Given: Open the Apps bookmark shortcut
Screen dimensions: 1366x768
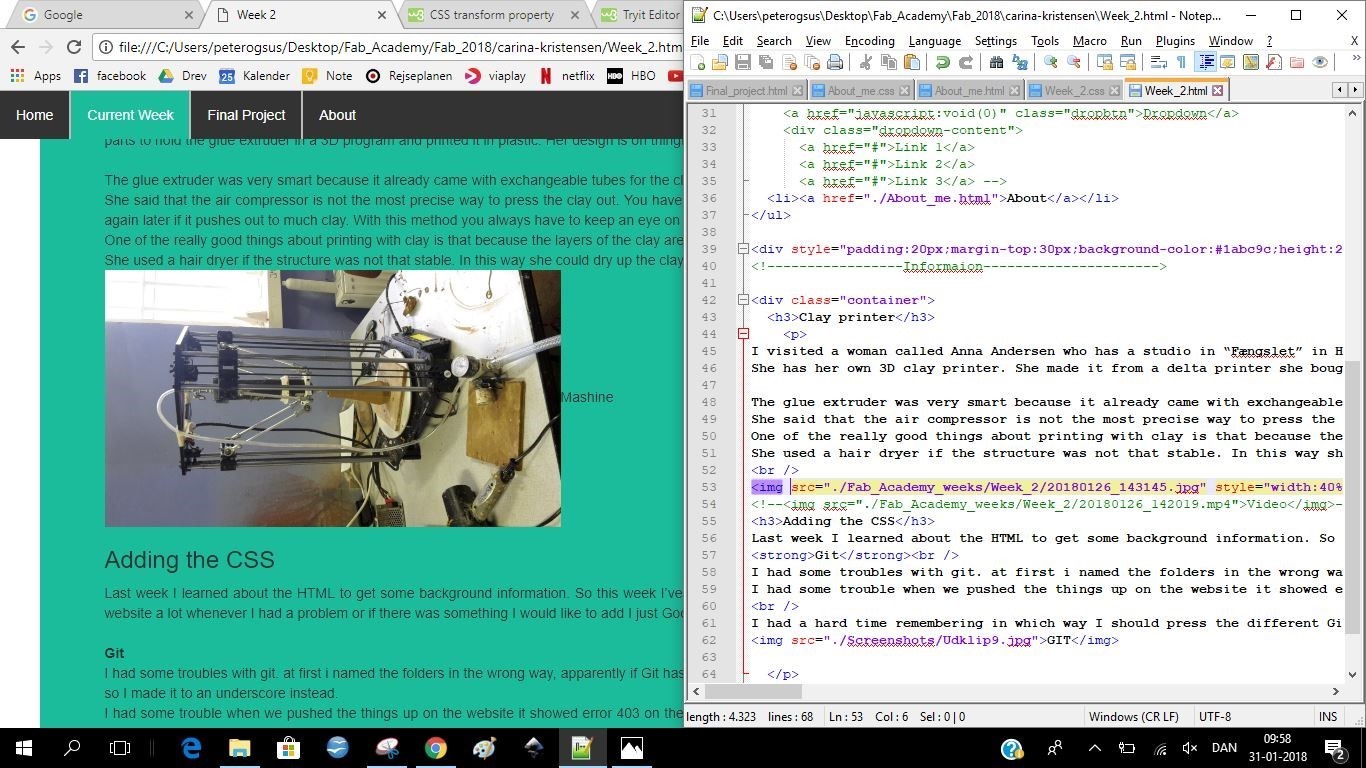Looking at the screenshot, I should click(x=36, y=76).
